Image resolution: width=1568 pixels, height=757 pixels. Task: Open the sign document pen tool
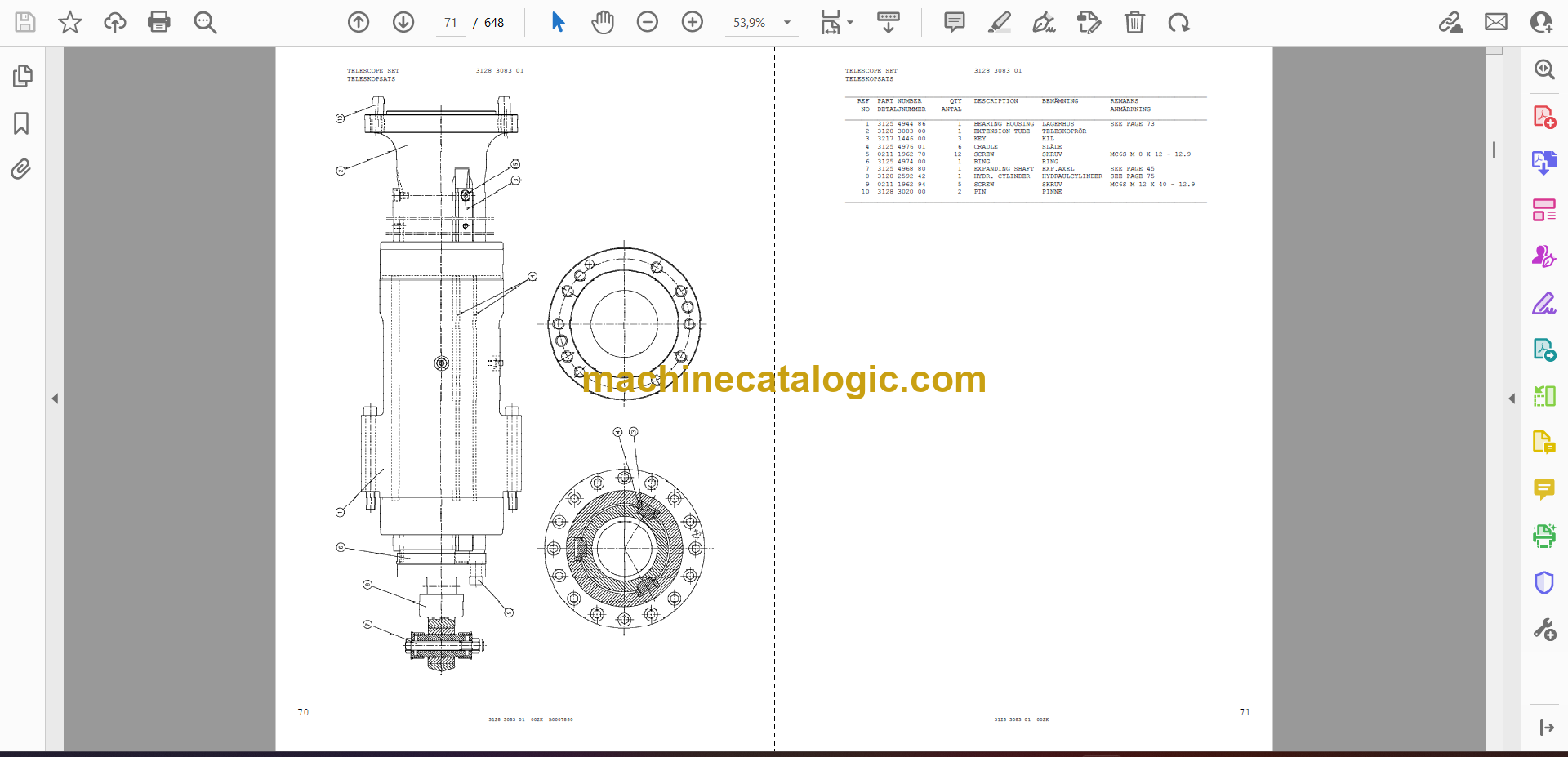1045,22
